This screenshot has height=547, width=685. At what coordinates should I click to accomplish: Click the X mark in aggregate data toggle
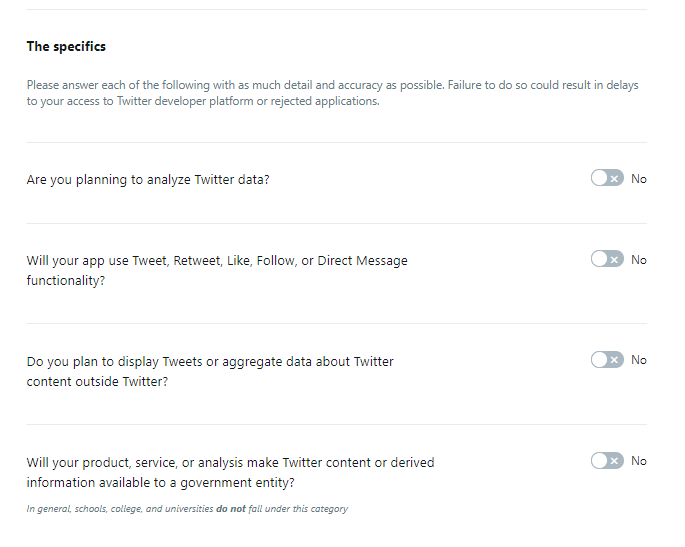[614, 360]
